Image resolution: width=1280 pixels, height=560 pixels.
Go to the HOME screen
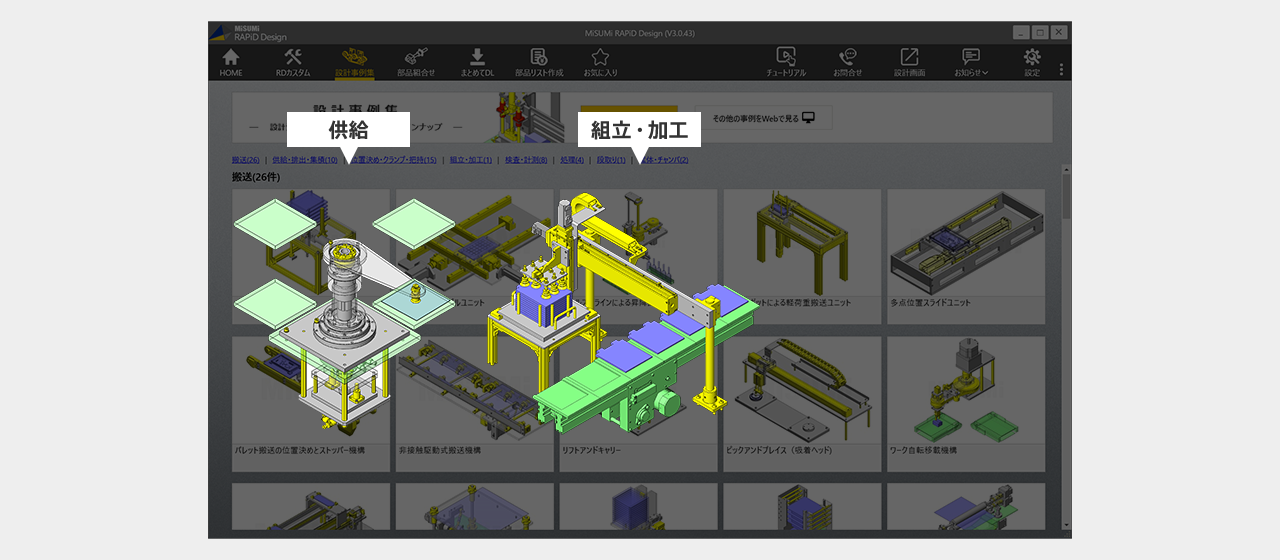point(231,62)
